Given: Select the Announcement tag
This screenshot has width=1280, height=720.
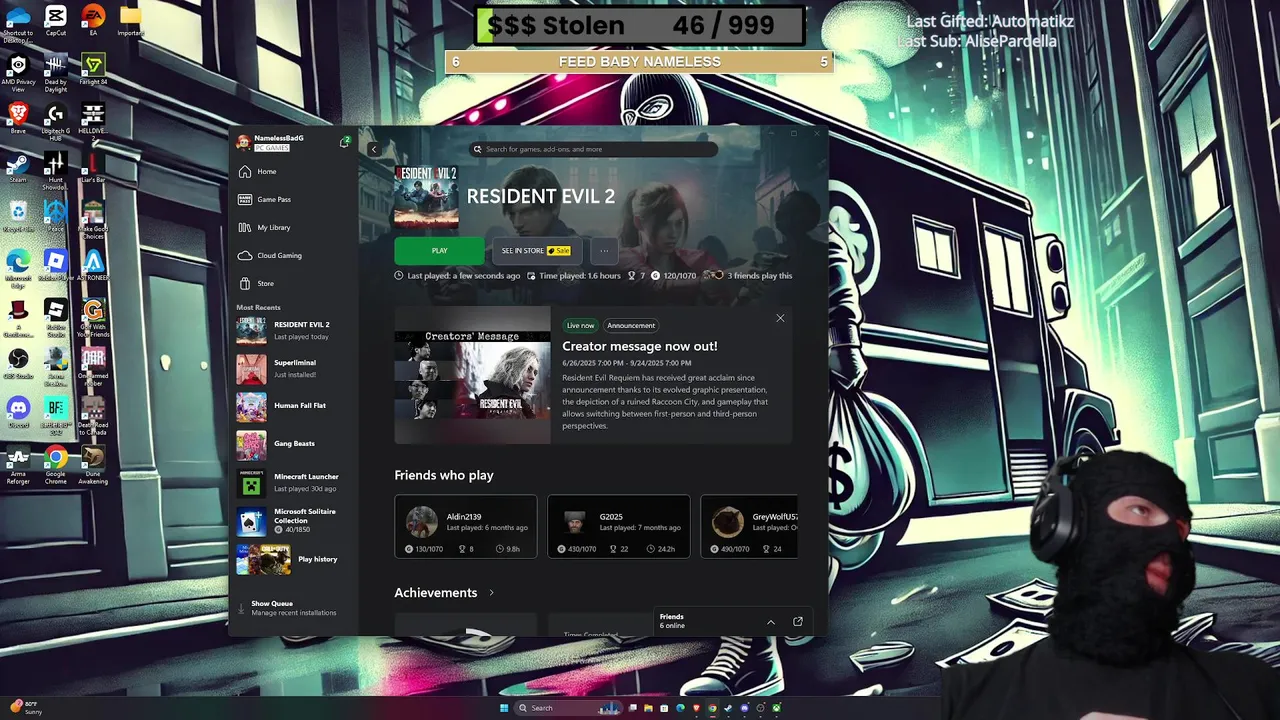Looking at the screenshot, I should pos(631,325).
